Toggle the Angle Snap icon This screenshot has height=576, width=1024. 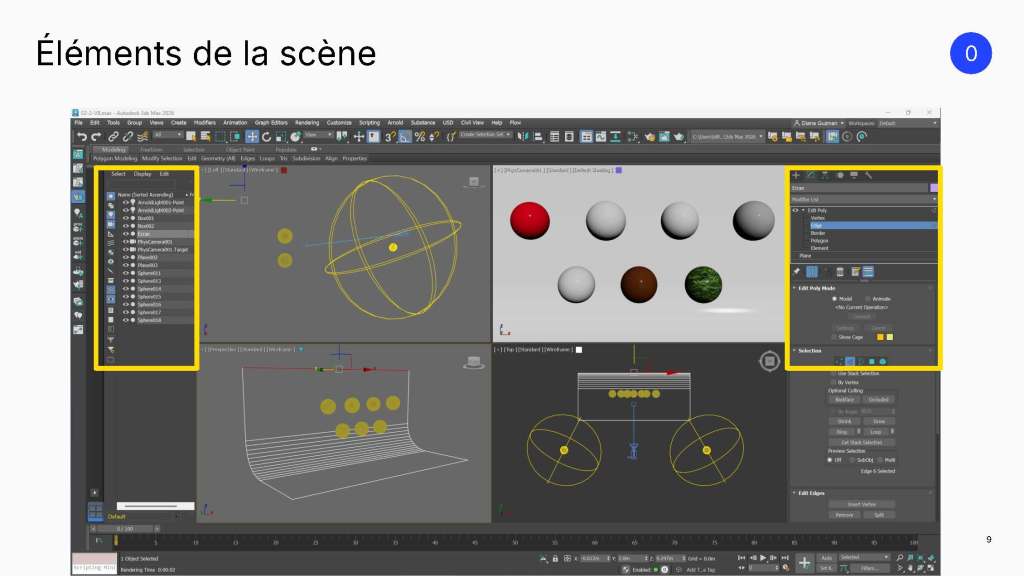406,136
